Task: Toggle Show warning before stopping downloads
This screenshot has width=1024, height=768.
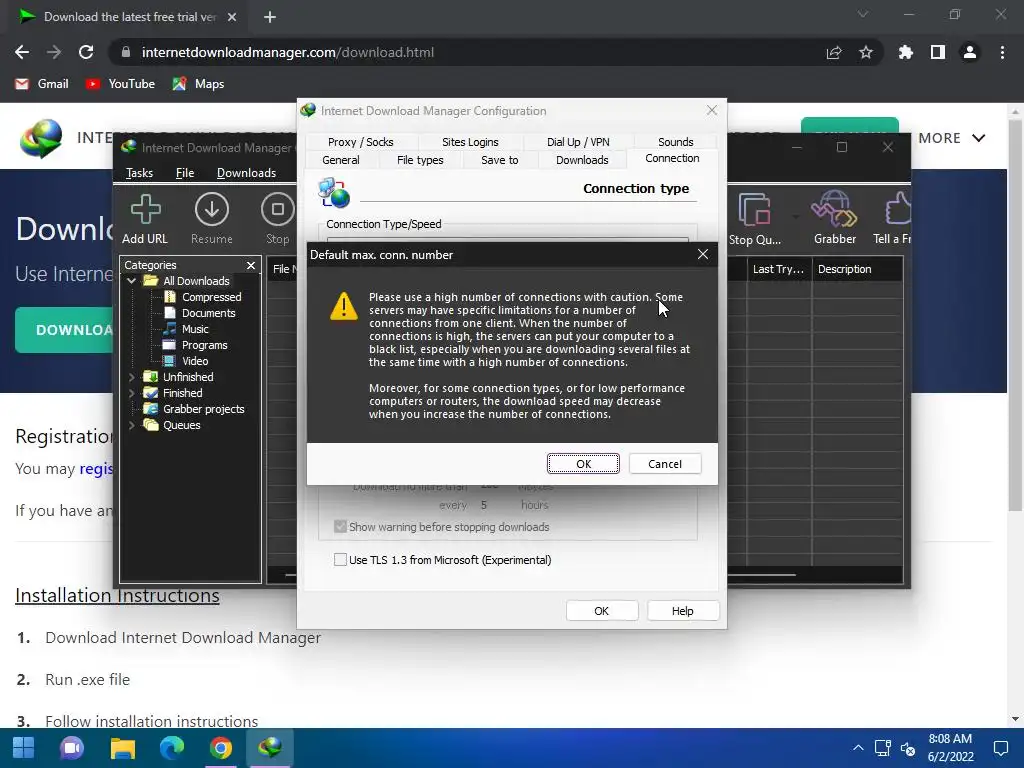Action: [x=340, y=526]
